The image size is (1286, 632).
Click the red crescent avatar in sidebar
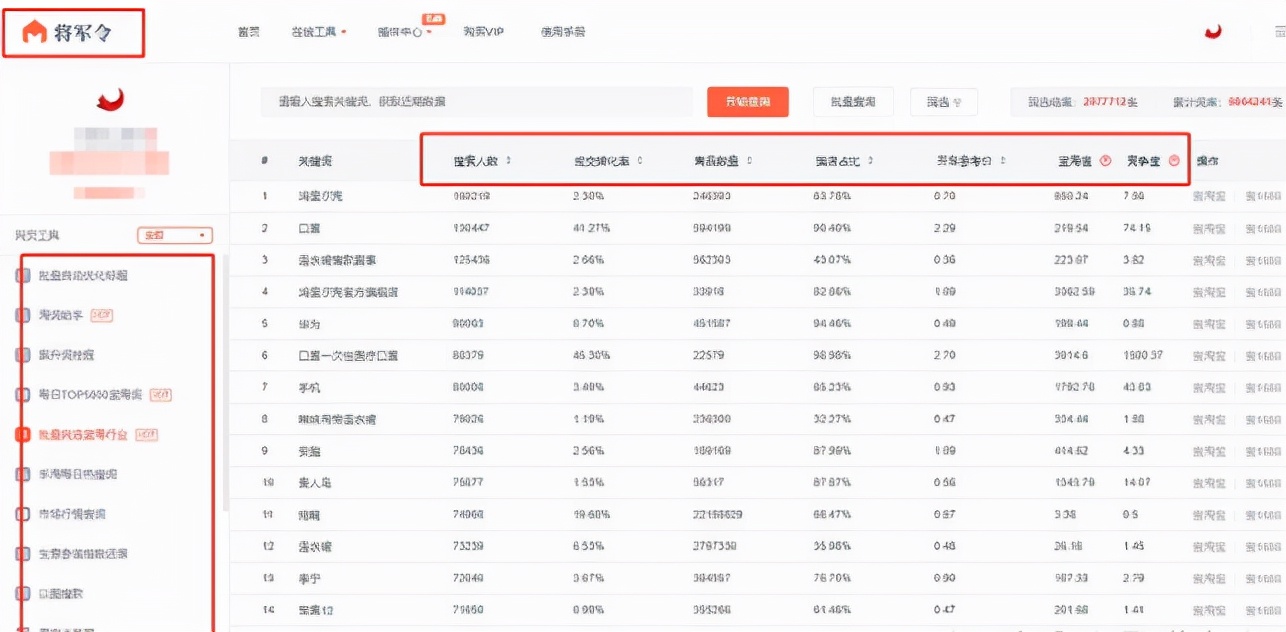coord(109,100)
